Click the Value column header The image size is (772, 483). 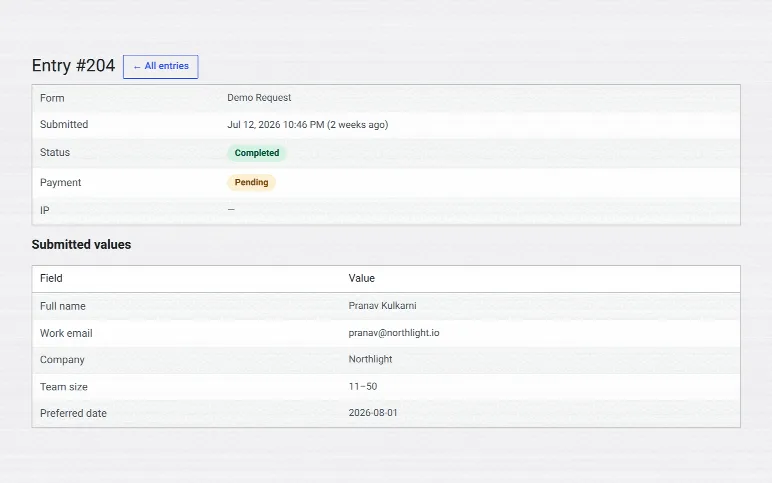point(361,278)
